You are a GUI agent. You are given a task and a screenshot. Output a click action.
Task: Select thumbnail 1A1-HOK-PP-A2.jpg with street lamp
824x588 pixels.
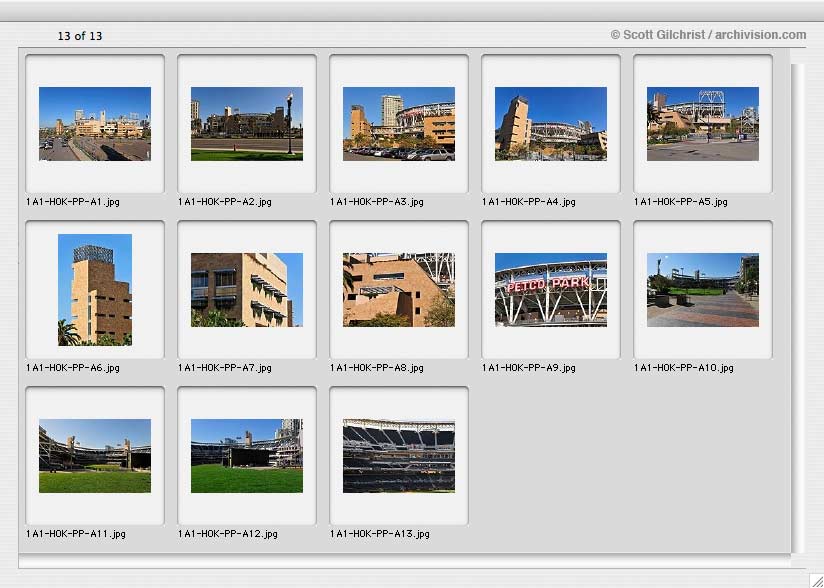point(246,124)
